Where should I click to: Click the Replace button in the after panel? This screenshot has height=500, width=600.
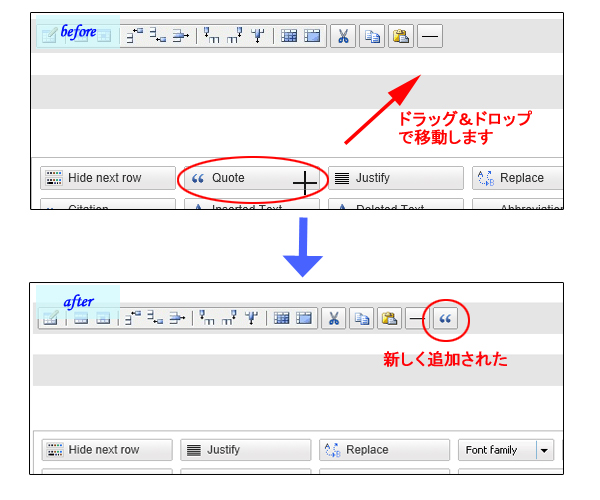click(385, 450)
